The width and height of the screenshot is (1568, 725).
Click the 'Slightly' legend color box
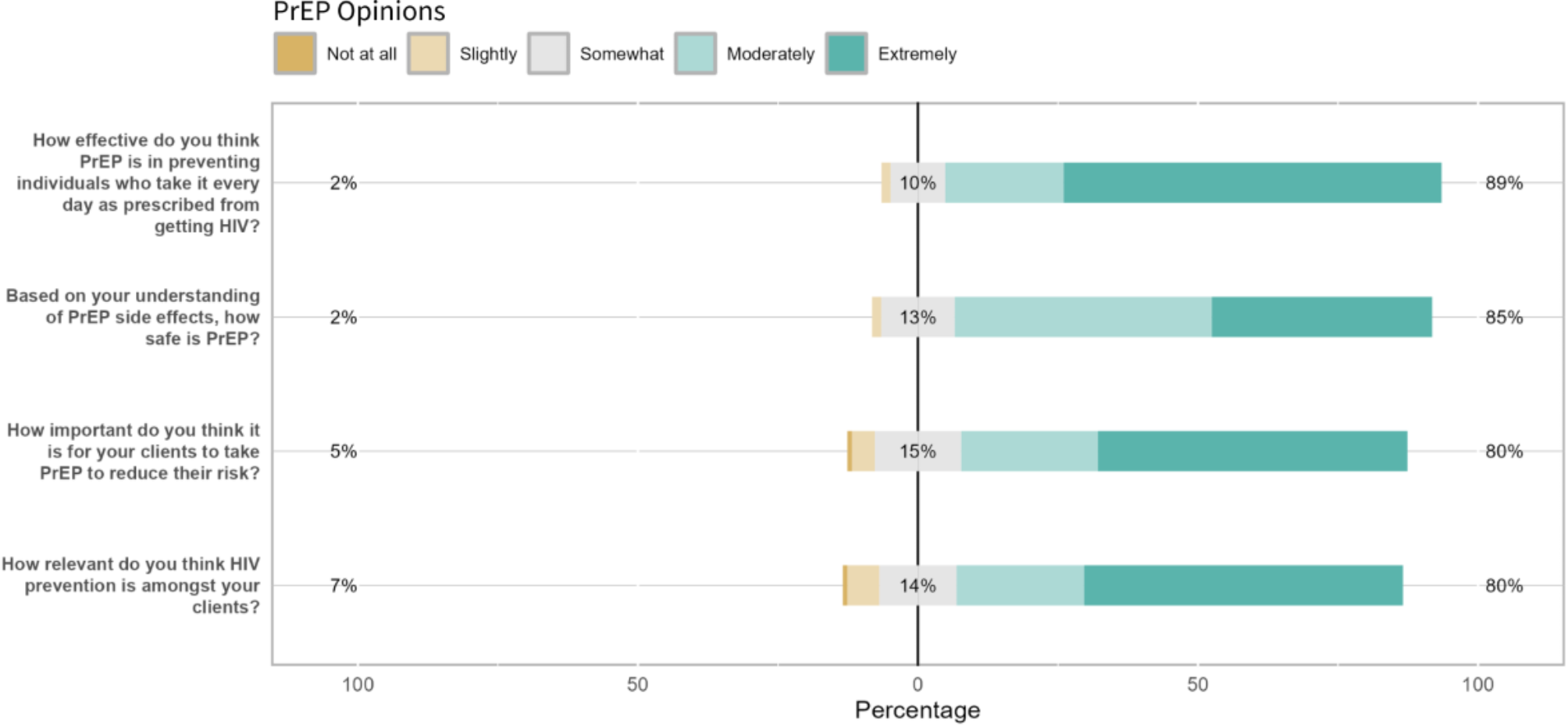coord(428,54)
